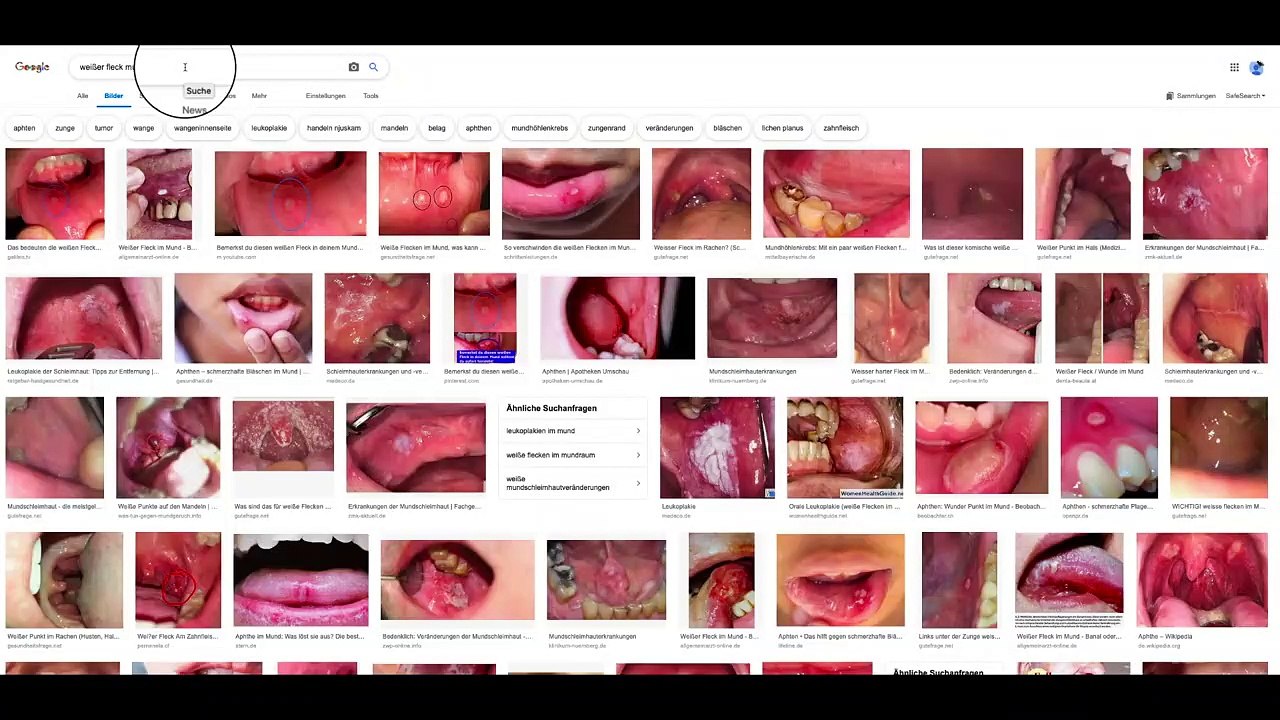This screenshot has width=1280, height=720.
Task: Open search by image camera icon
Action: click(x=353, y=67)
